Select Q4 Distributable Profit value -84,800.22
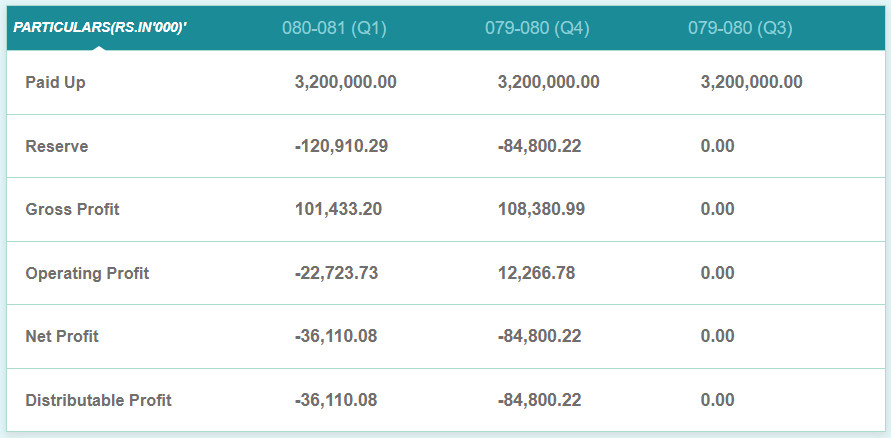Viewport: 891px width, 438px height. [539, 400]
